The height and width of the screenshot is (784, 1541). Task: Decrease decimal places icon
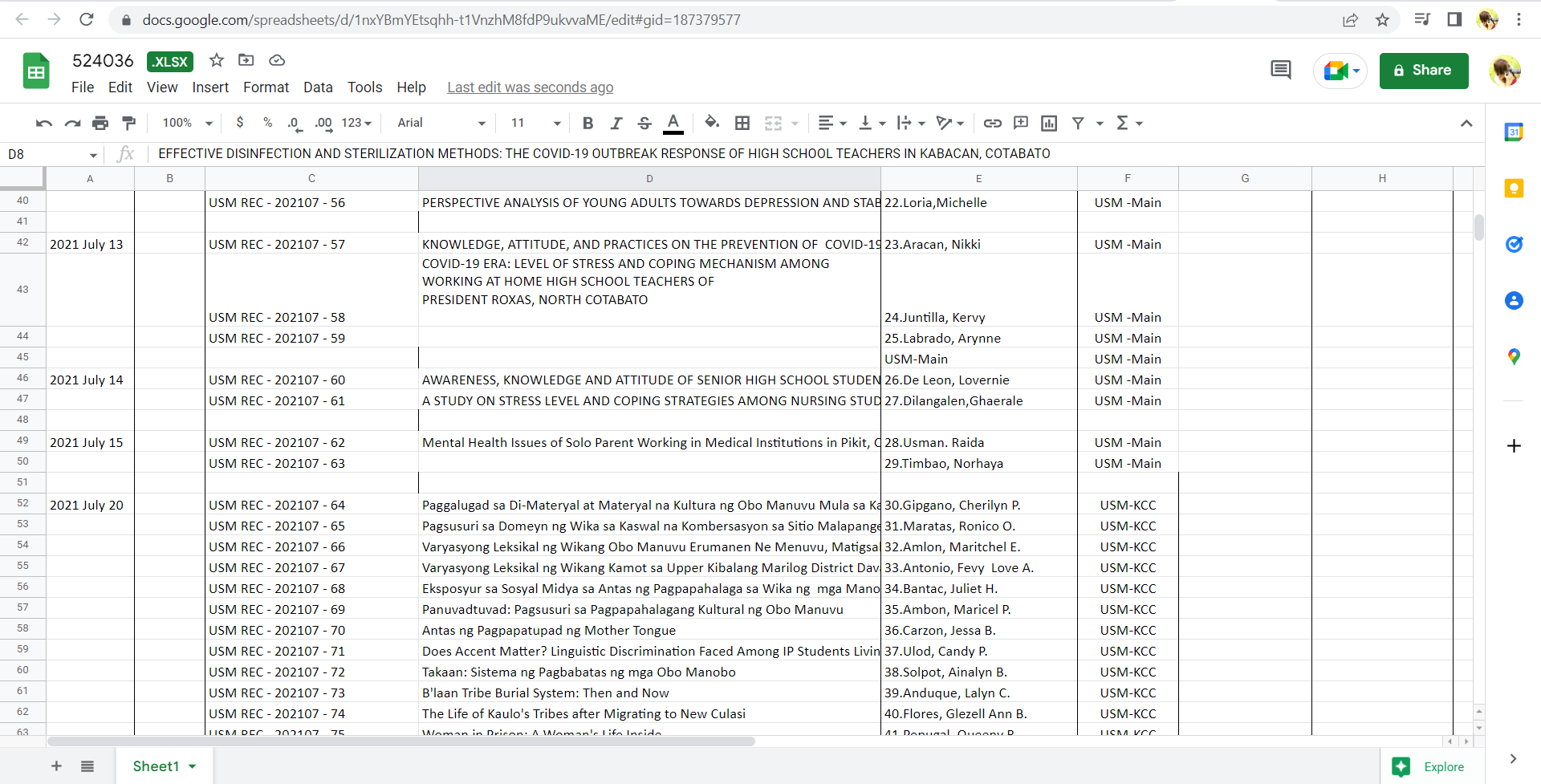295,123
